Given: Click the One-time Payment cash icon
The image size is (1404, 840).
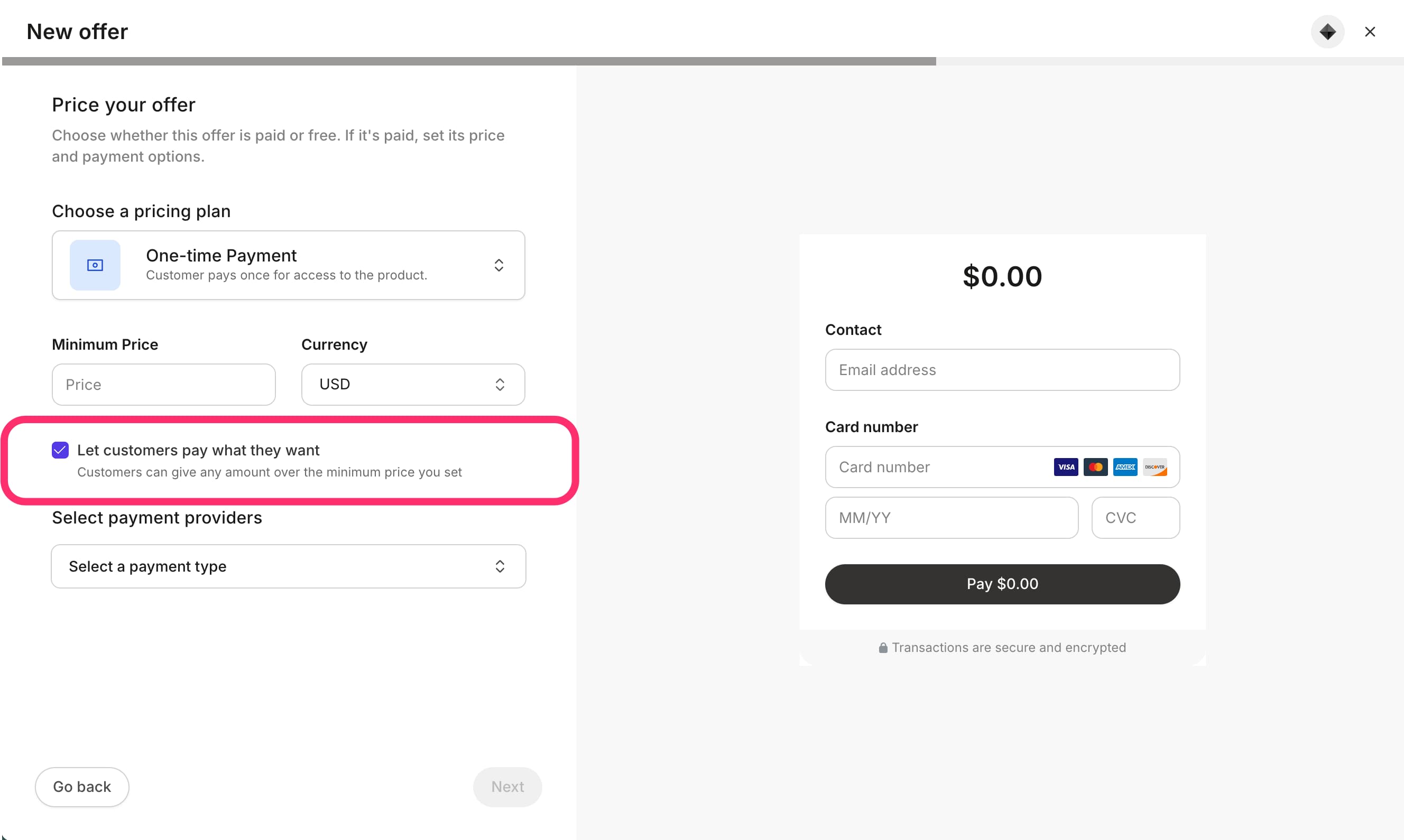Looking at the screenshot, I should pyautogui.click(x=95, y=265).
